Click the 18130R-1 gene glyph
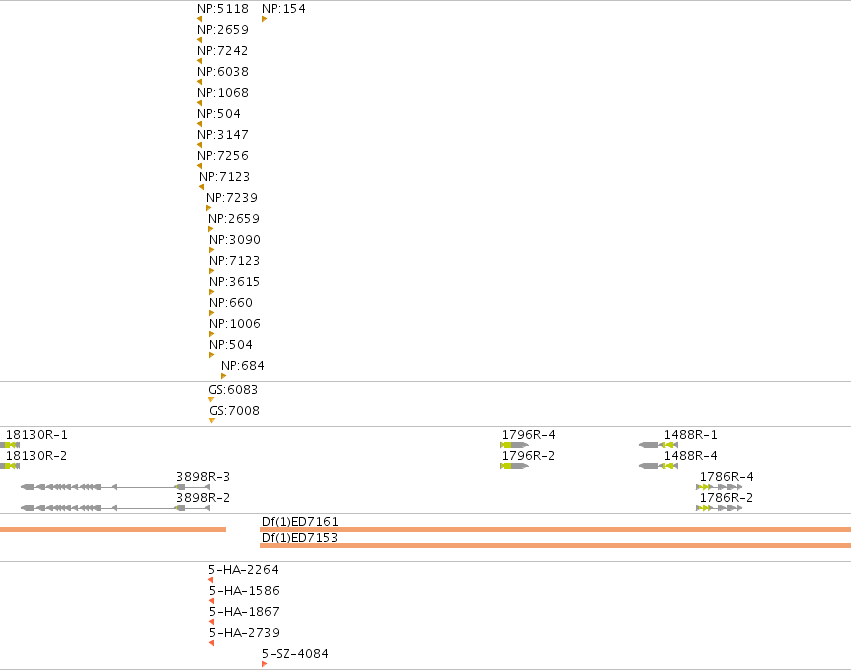The height and width of the screenshot is (670, 851). tap(10, 445)
